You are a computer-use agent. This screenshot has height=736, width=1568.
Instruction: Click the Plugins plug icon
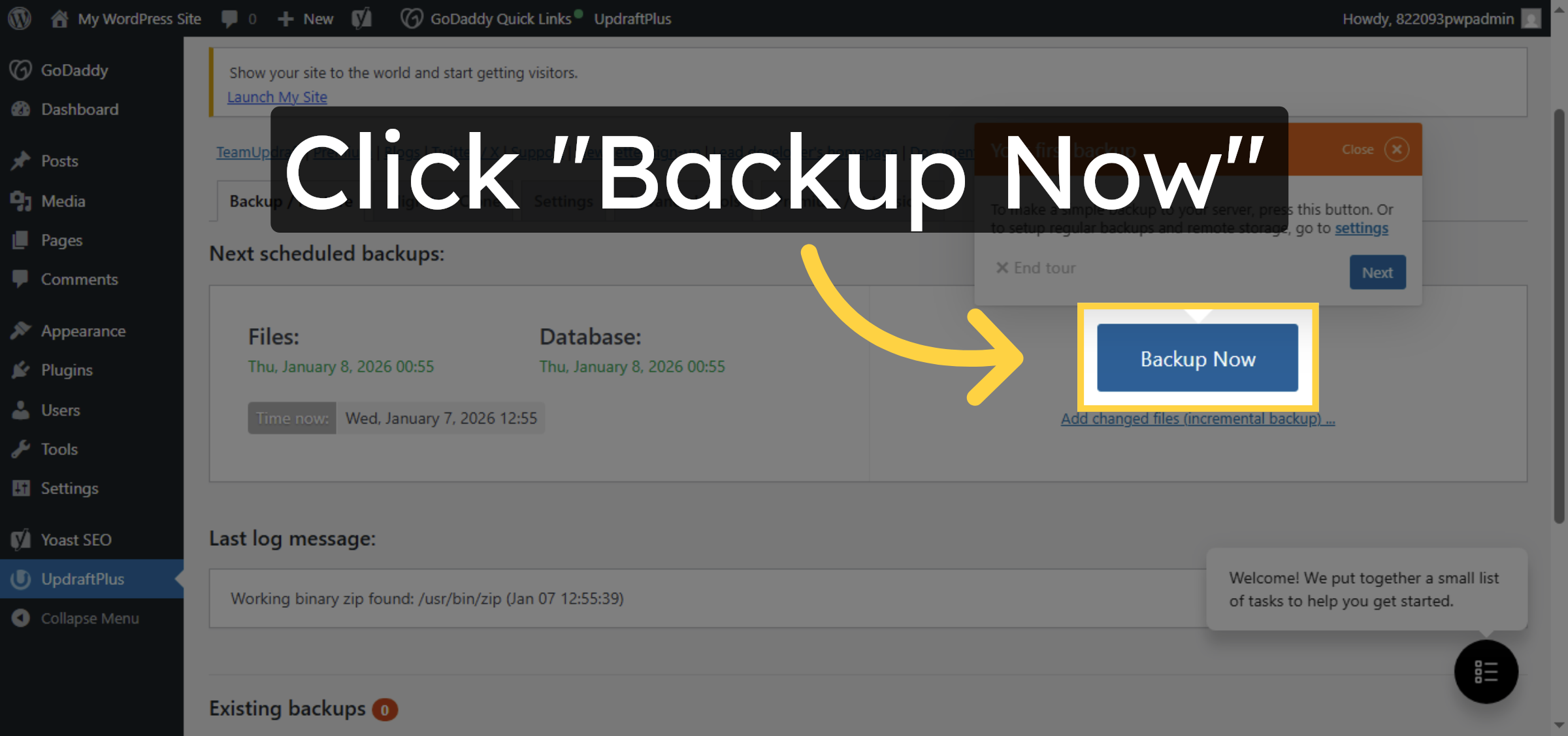[22, 370]
